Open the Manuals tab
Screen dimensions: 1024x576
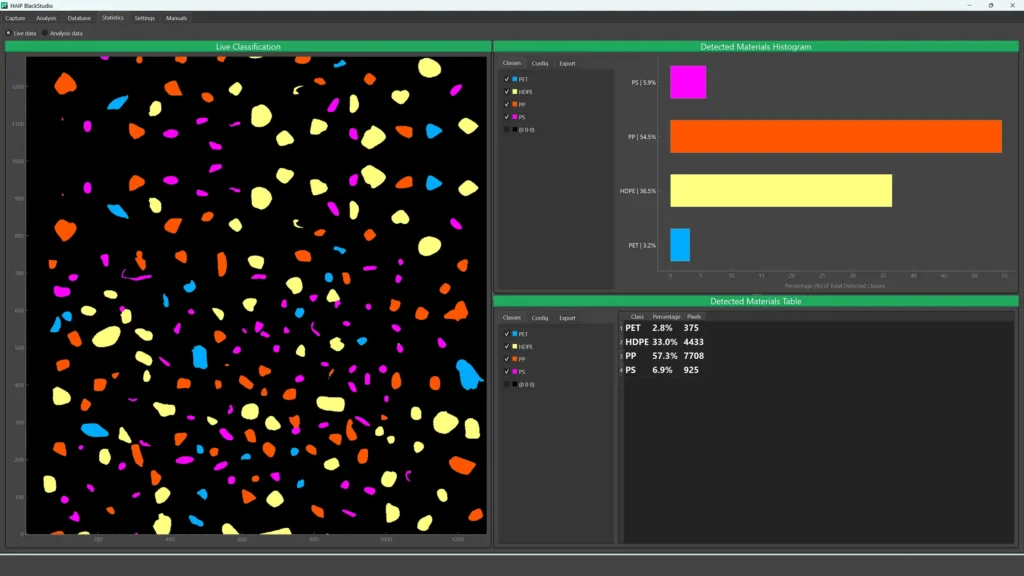point(176,18)
